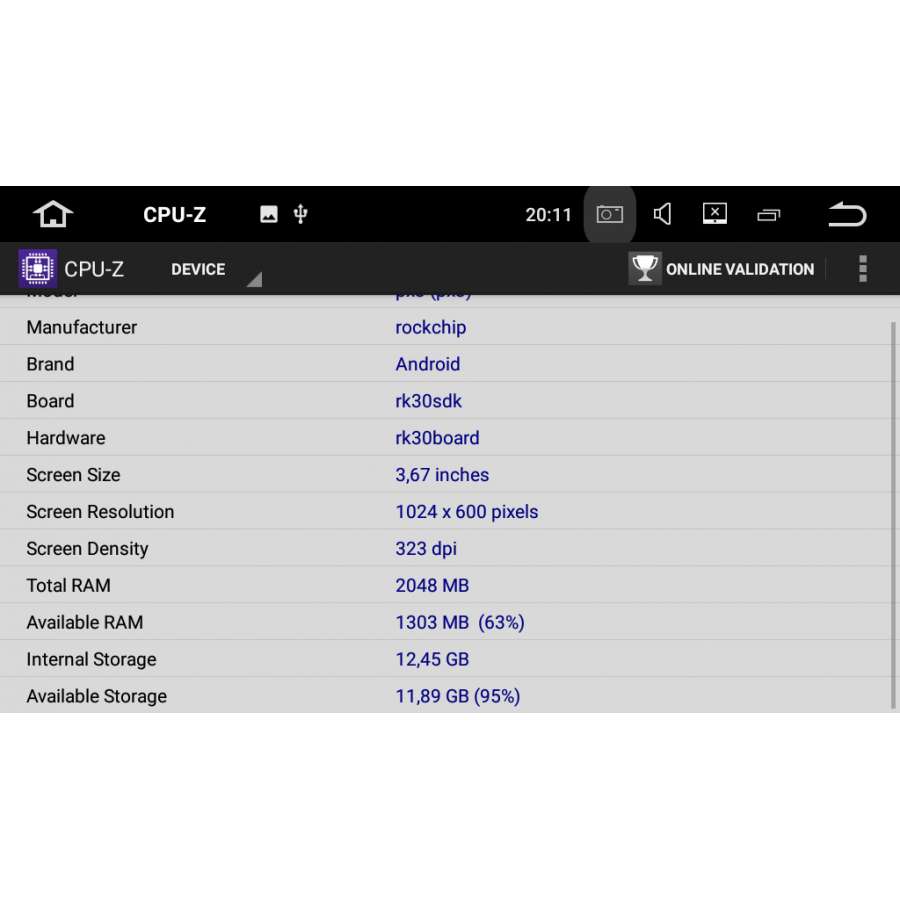The image size is (900, 900).
Task: Tap the CPU-Z title in the status bar
Action: pyautogui.click(x=174, y=215)
